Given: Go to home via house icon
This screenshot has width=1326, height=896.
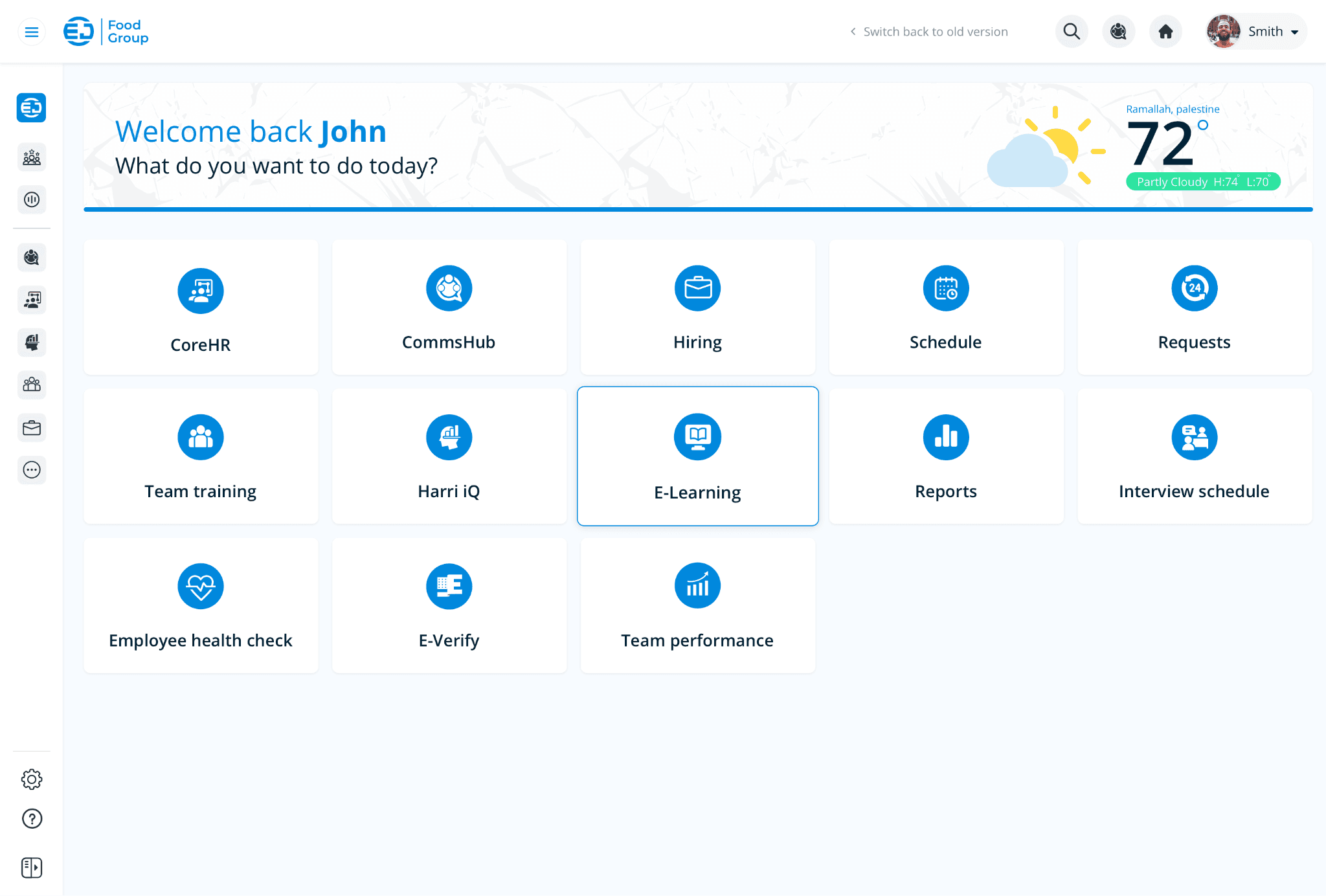Looking at the screenshot, I should [1165, 32].
